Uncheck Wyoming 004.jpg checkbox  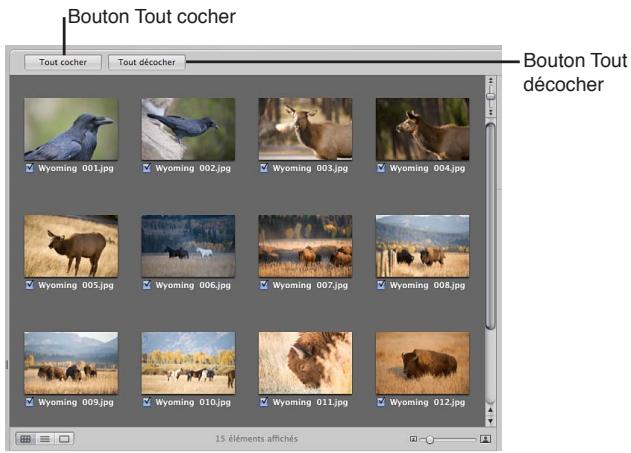point(381,168)
